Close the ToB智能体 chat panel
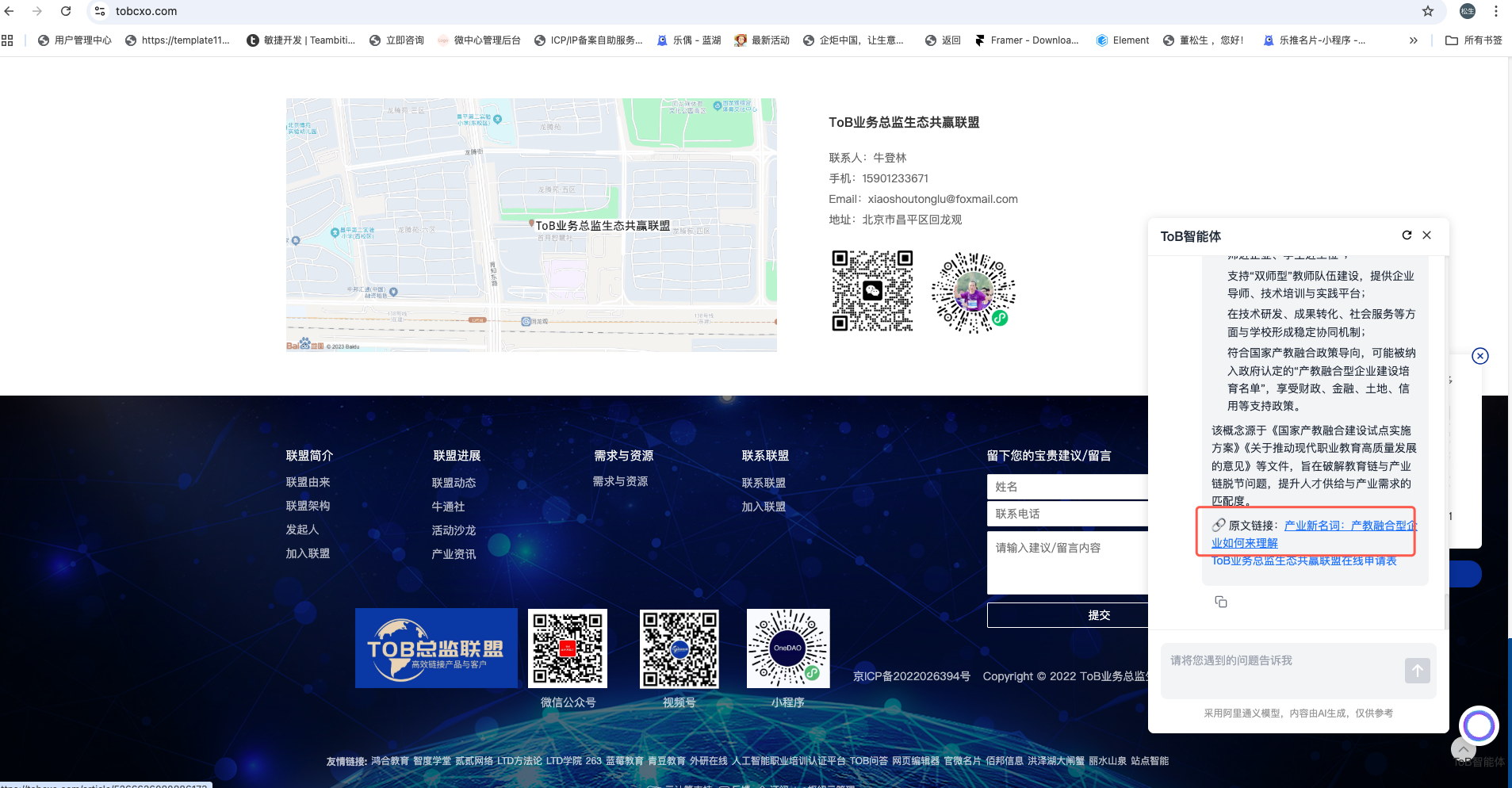This screenshot has height=788, width=1512. [x=1427, y=235]
